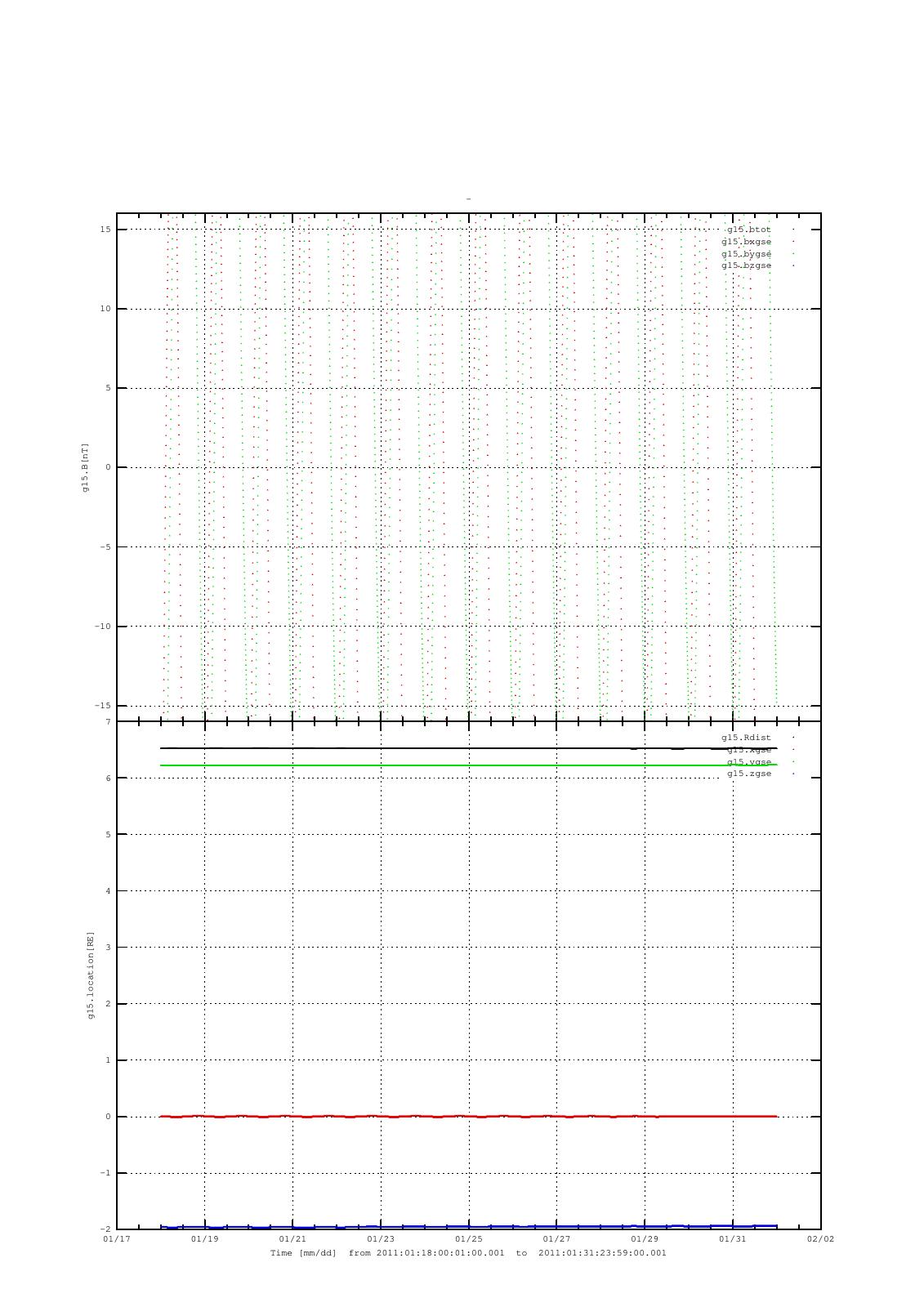
Task: Click the 1 tick on the location axis
Action: click(108, 1060)
